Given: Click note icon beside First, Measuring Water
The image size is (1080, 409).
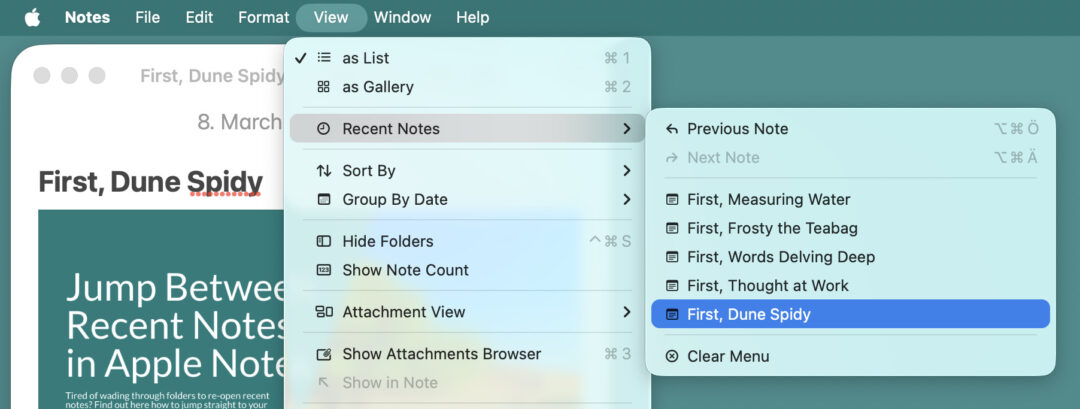Looking at the screenshot, I should [672, 200].
